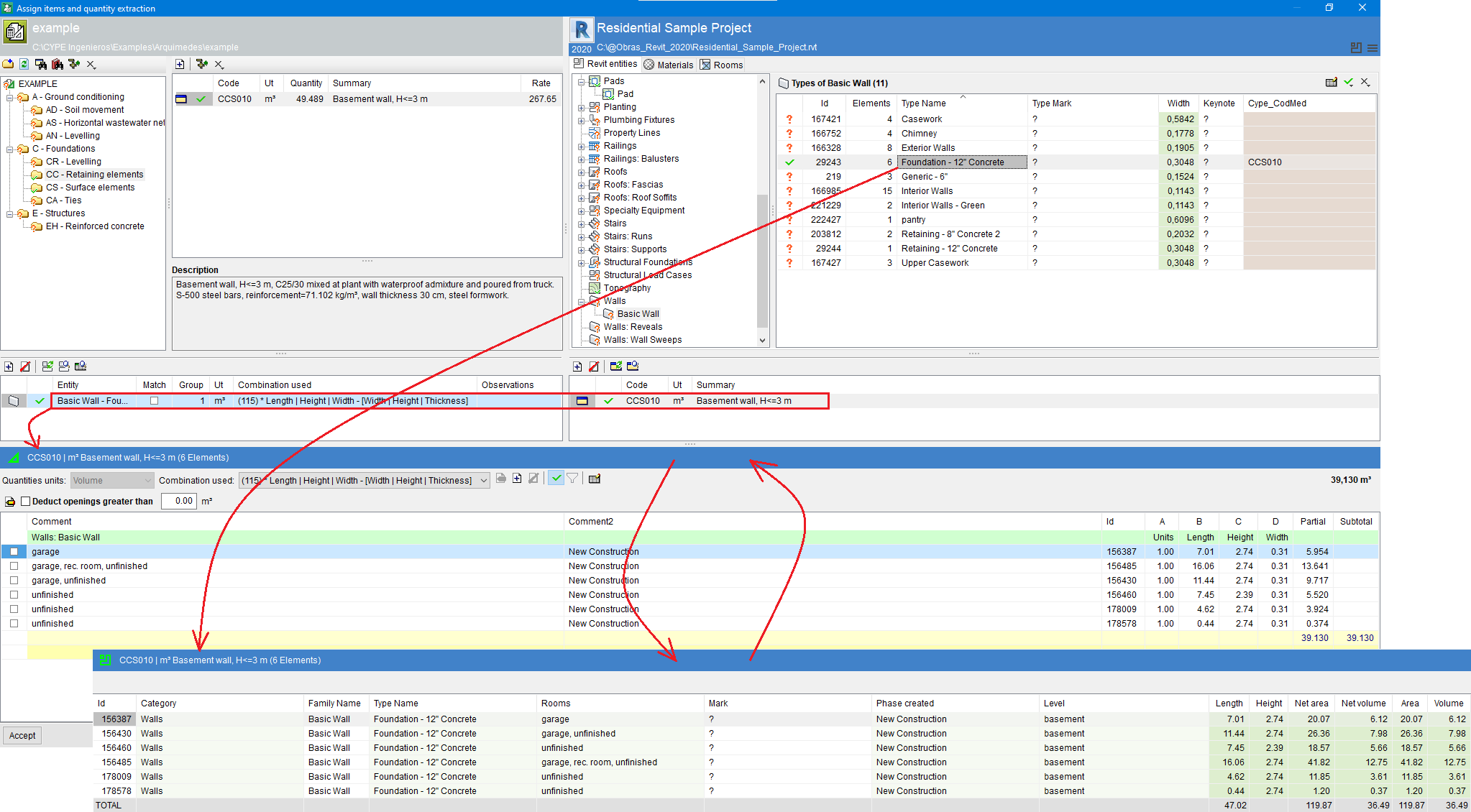1471x812 pixels.
Task: Click the layout panel icon right of the Revit project title
Action: point(1356,47)
